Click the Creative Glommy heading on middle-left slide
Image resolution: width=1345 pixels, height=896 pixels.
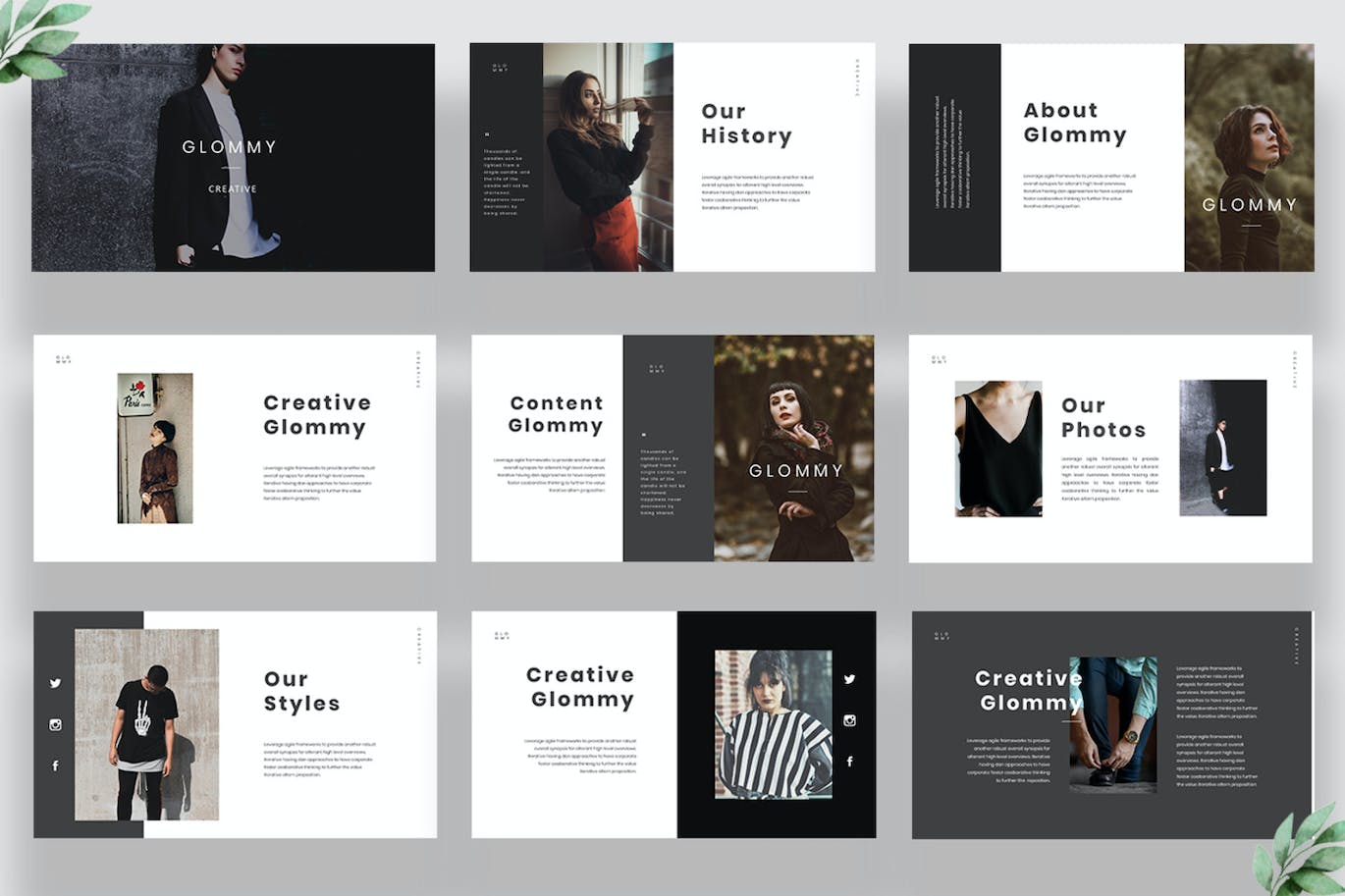pos(316,414)
